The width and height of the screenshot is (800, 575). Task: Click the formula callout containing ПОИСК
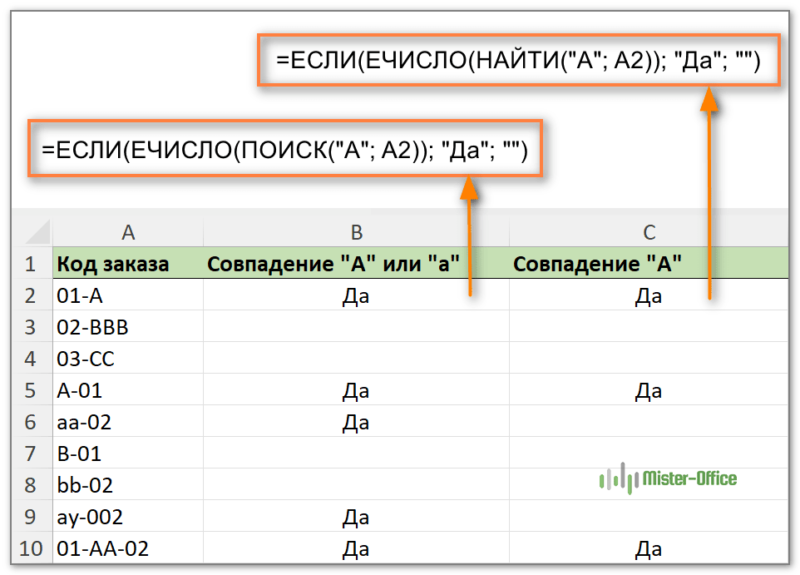(x=284, y=150)
